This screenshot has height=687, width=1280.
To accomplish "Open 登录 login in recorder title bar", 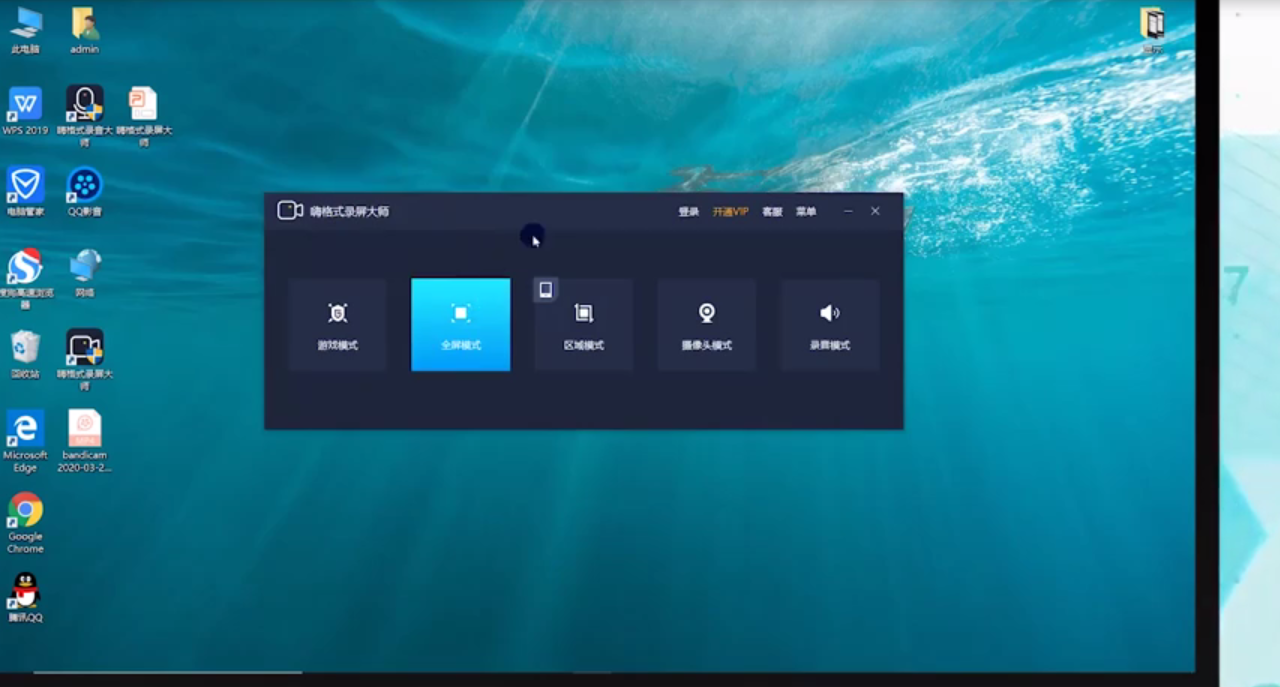I will (689, 212).
